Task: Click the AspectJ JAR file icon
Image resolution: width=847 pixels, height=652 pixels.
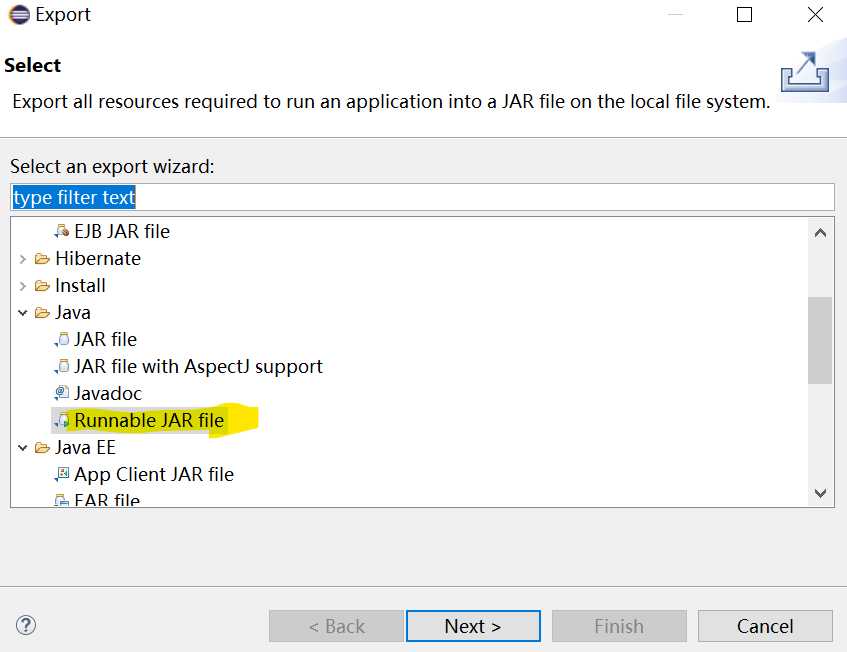Action: [62, 366]
